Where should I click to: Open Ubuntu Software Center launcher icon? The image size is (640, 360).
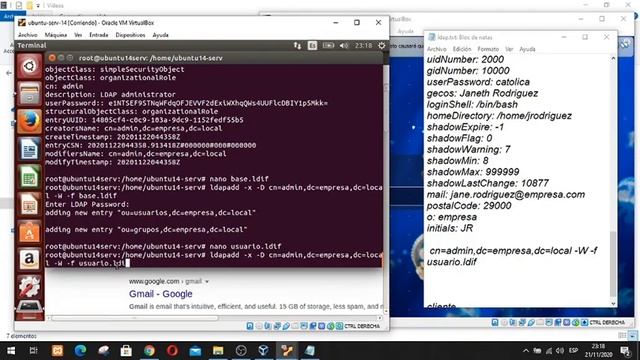[x=29, y=232]
